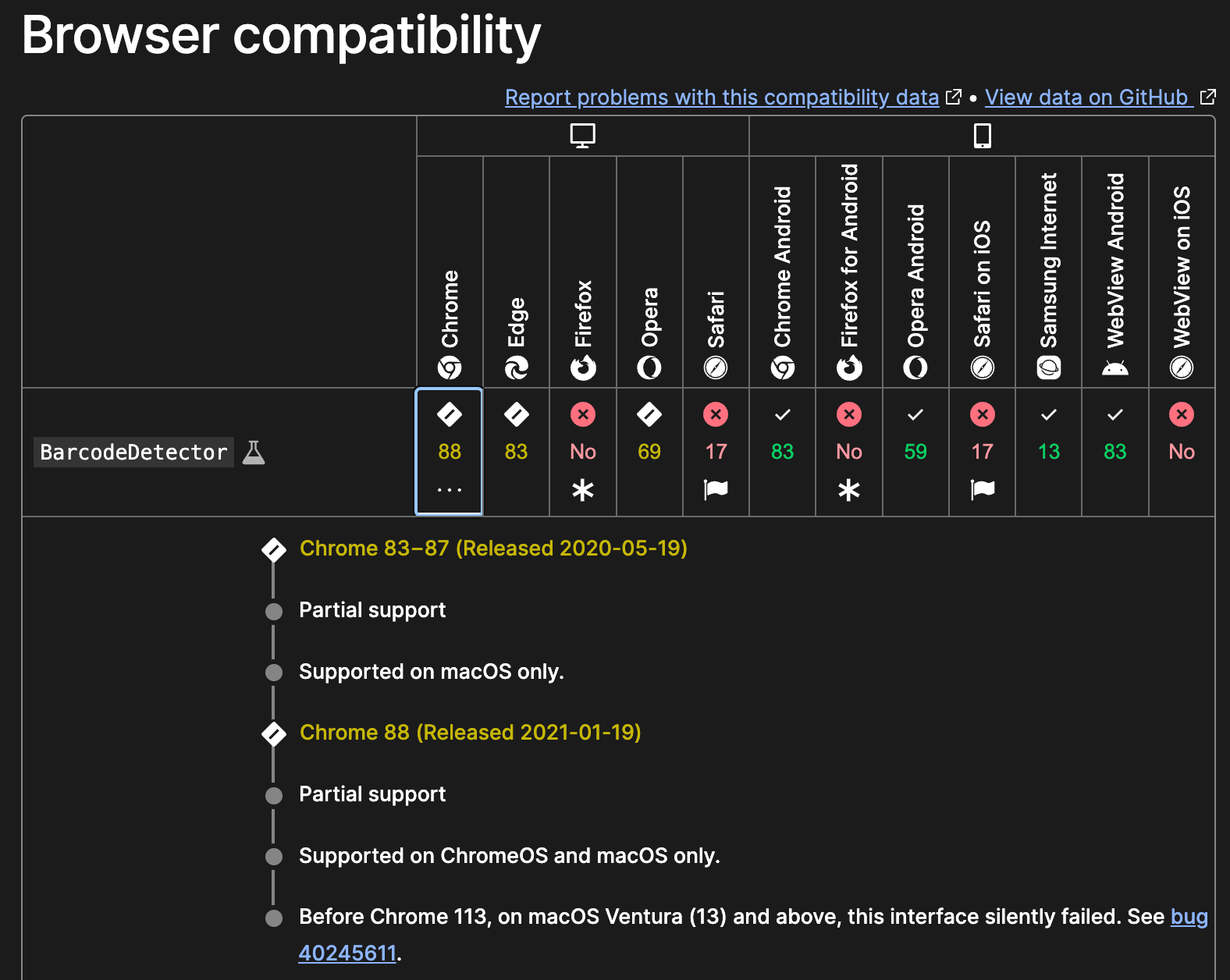Image resolution: width=1230 pixels, height=980 pixels.
Task: Click the Safari on iOS compass logo
Action: [x=983, y=367]
